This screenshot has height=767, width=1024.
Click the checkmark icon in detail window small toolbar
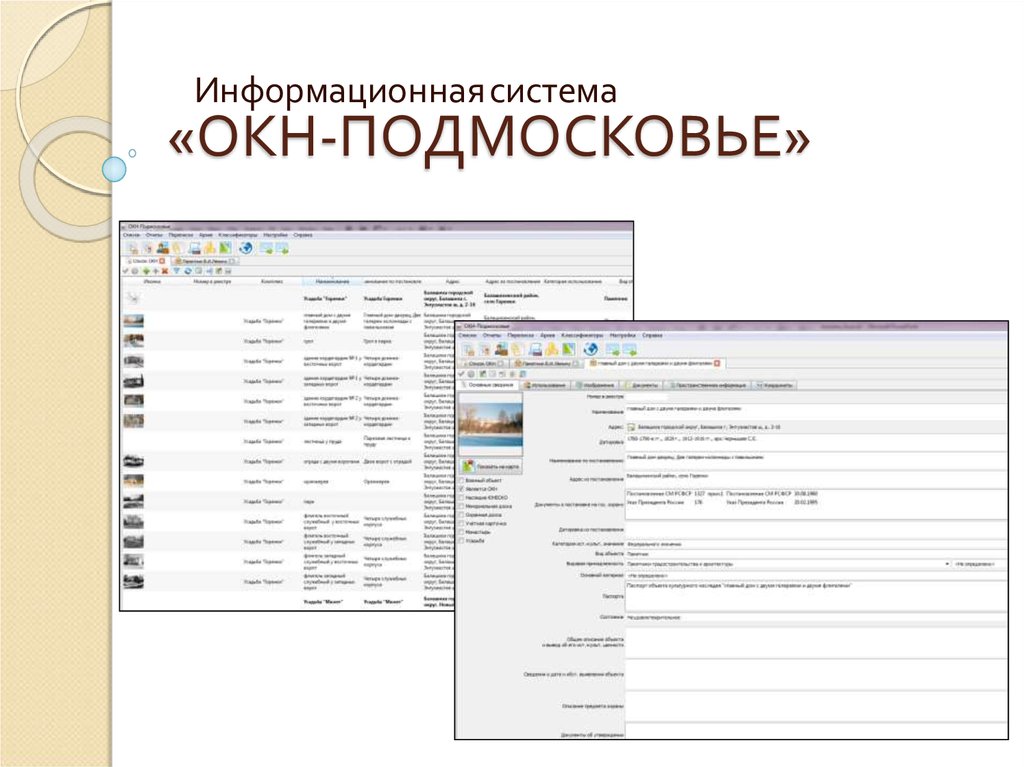click(x=462, y=374)
